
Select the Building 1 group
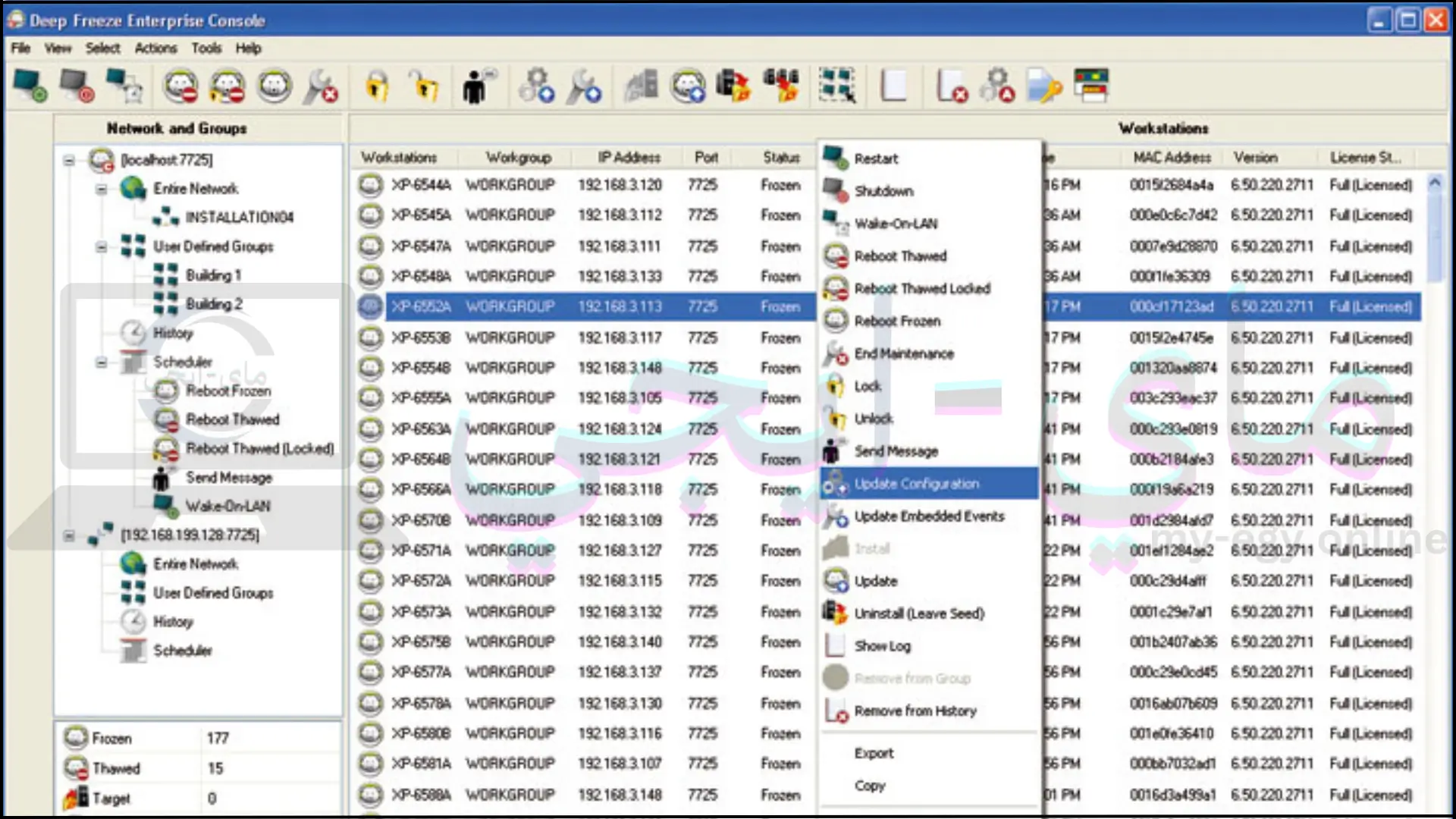coord(214,275)
